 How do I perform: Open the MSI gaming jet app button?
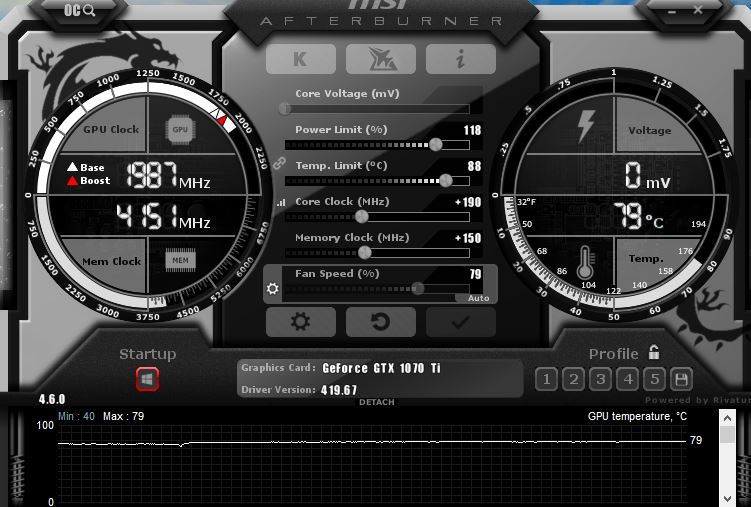tap(381, 59)
